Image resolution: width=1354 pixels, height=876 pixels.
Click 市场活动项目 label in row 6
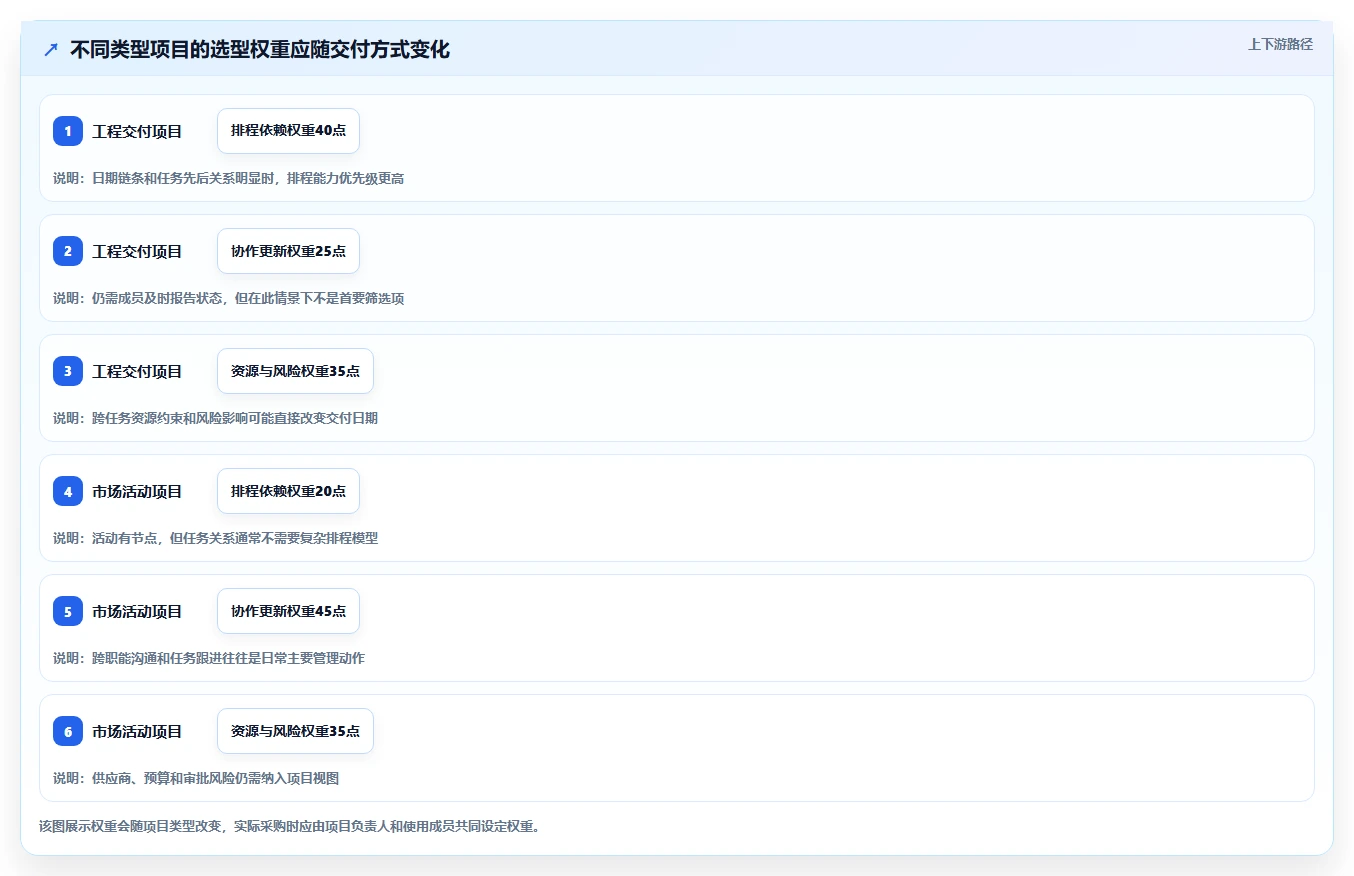coord(137,731)
